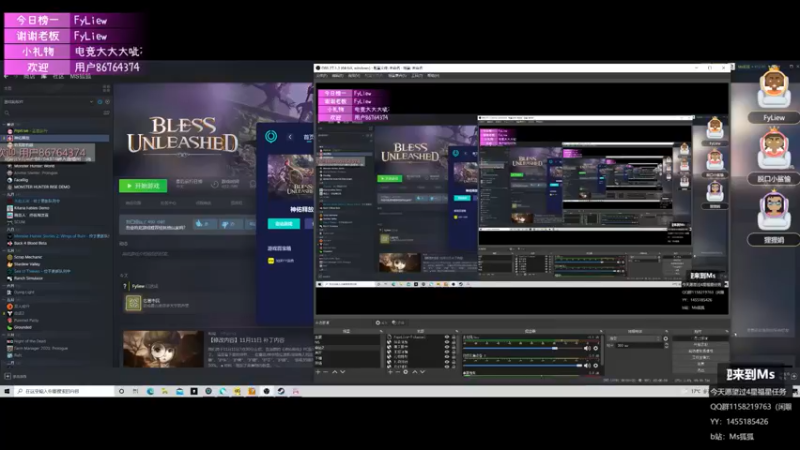
Task: Open the OBS View menu
Action: [x=354, y=76]
